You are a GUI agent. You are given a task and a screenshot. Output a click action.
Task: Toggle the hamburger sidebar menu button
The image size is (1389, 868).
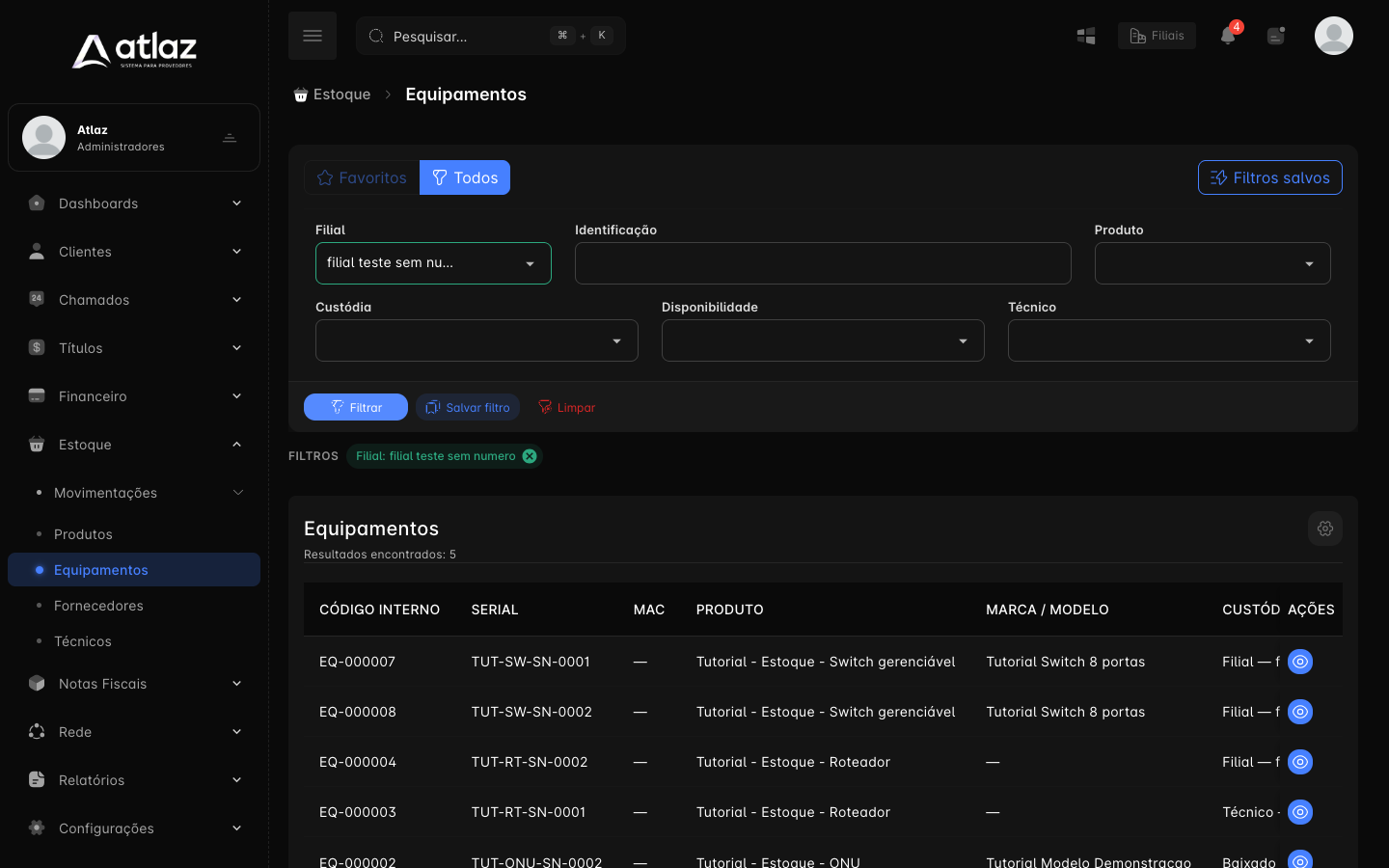click(x=313, y=36)
